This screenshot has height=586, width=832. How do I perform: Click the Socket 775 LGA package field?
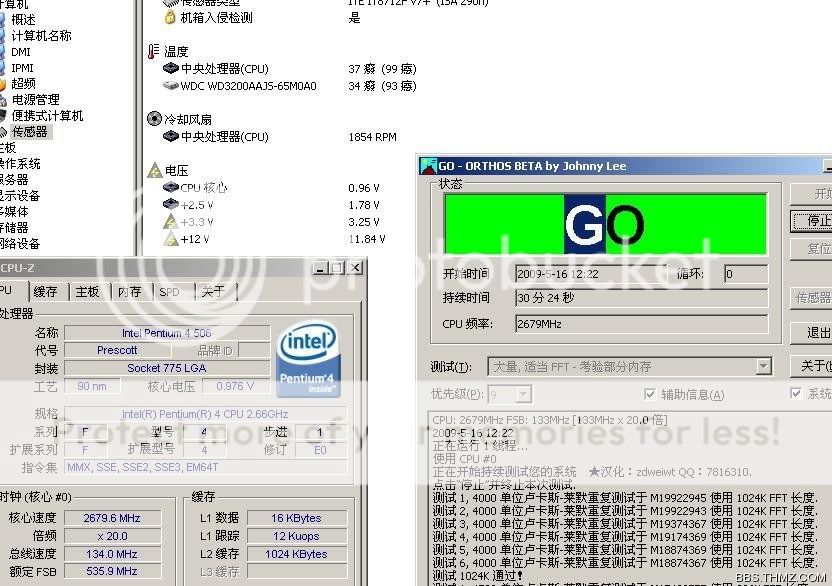[x=167, y=368]
